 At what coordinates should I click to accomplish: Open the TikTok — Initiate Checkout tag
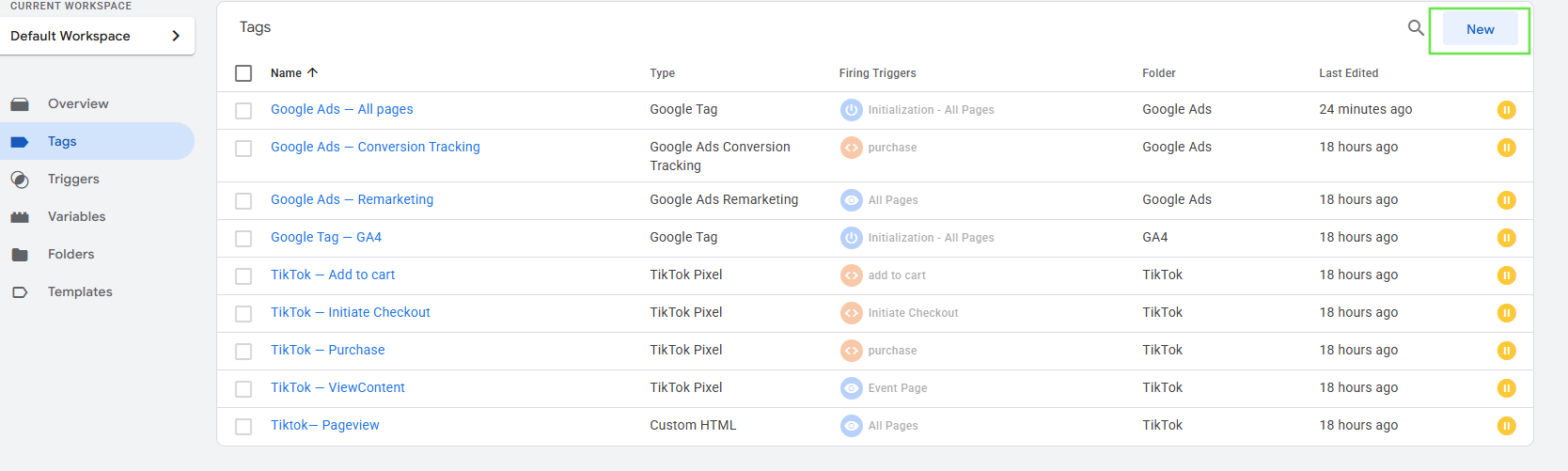(x=351, y=312)
